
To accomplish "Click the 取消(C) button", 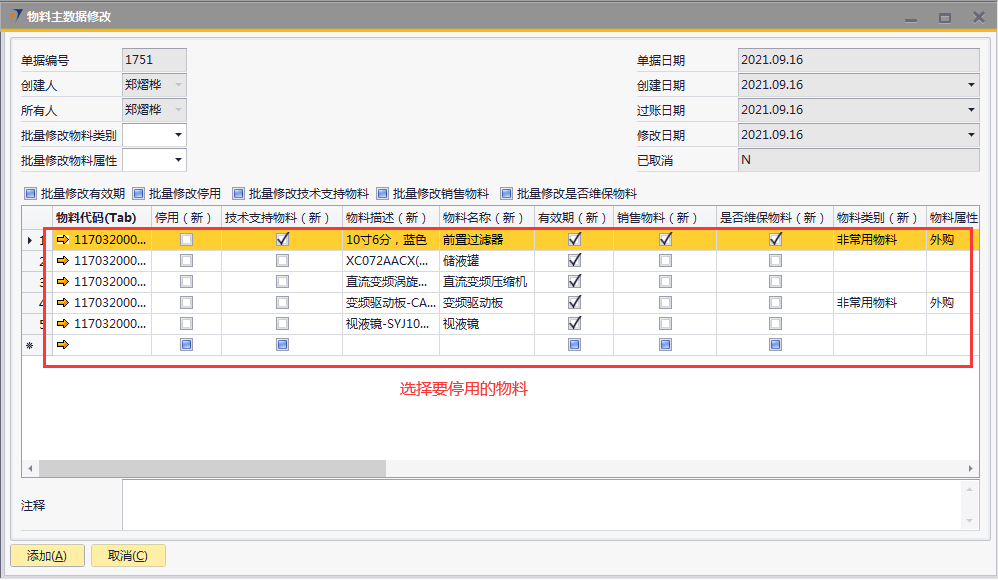I will click(x=128, y=556).
